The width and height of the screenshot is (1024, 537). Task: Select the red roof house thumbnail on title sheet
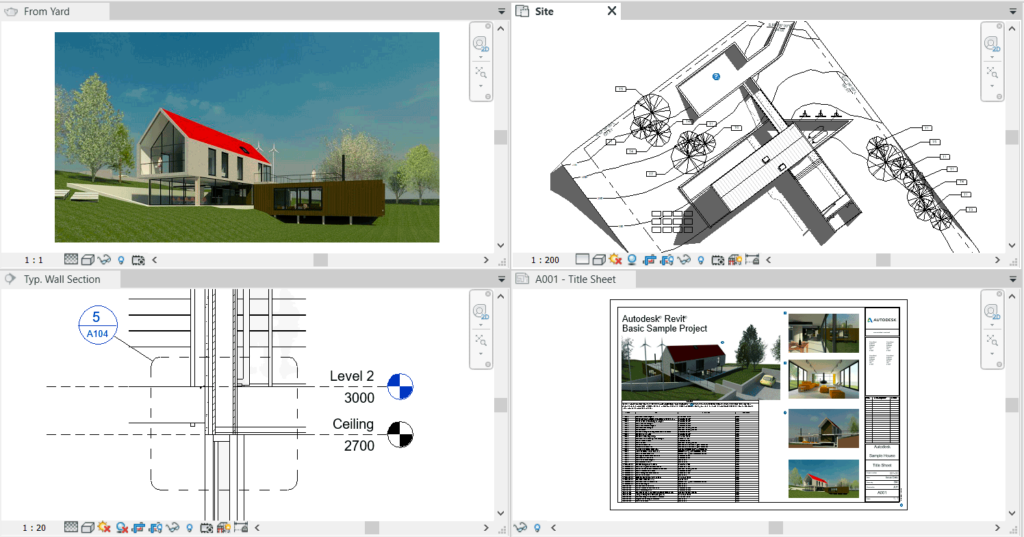[x=824, y=479]
